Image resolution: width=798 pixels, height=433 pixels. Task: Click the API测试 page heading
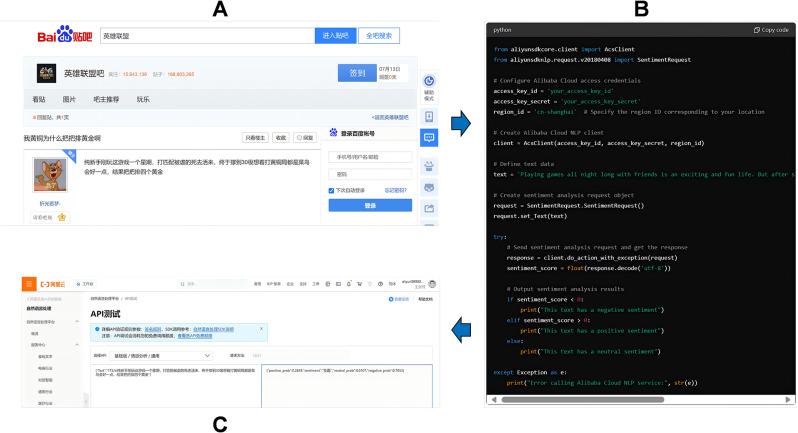(x=105, y=314)
